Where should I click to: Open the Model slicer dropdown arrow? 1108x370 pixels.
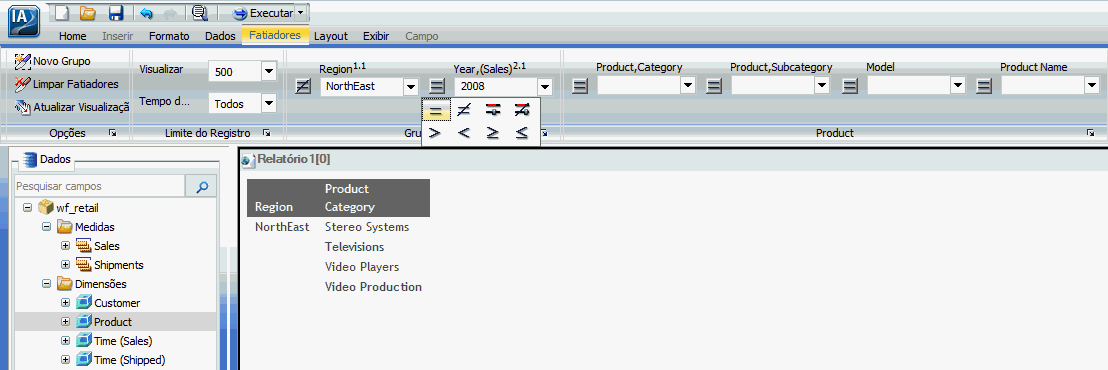[958, 85]
